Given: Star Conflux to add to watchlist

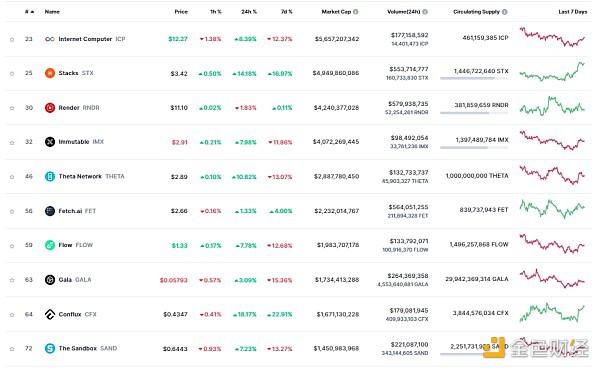Looking at the screenshot, I should point(12,315).
